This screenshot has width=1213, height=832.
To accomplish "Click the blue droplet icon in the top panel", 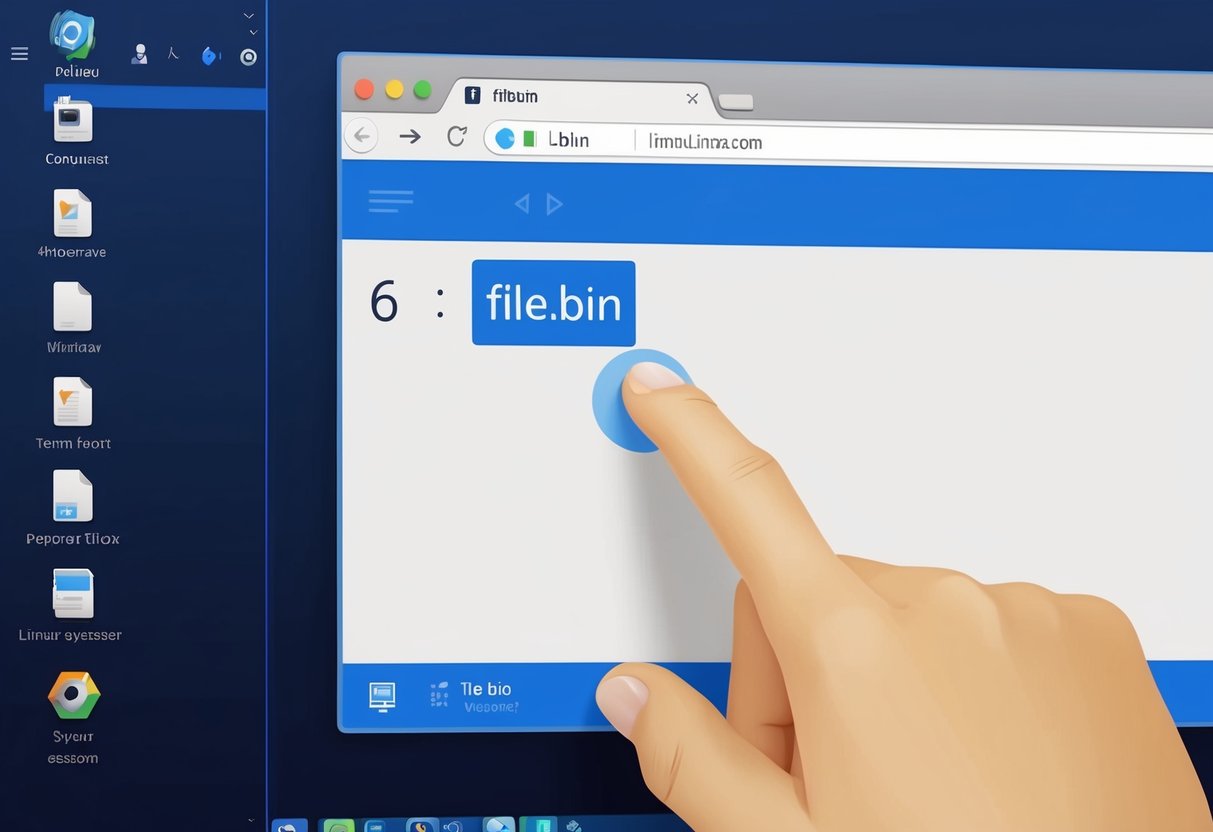I will [210, 56].
